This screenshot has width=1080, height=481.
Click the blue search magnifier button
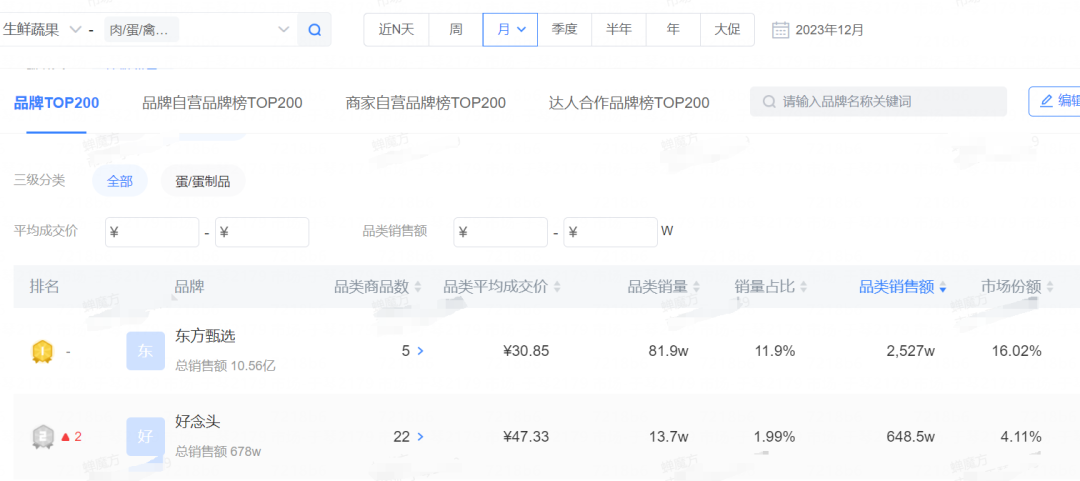tap(314, 30)
